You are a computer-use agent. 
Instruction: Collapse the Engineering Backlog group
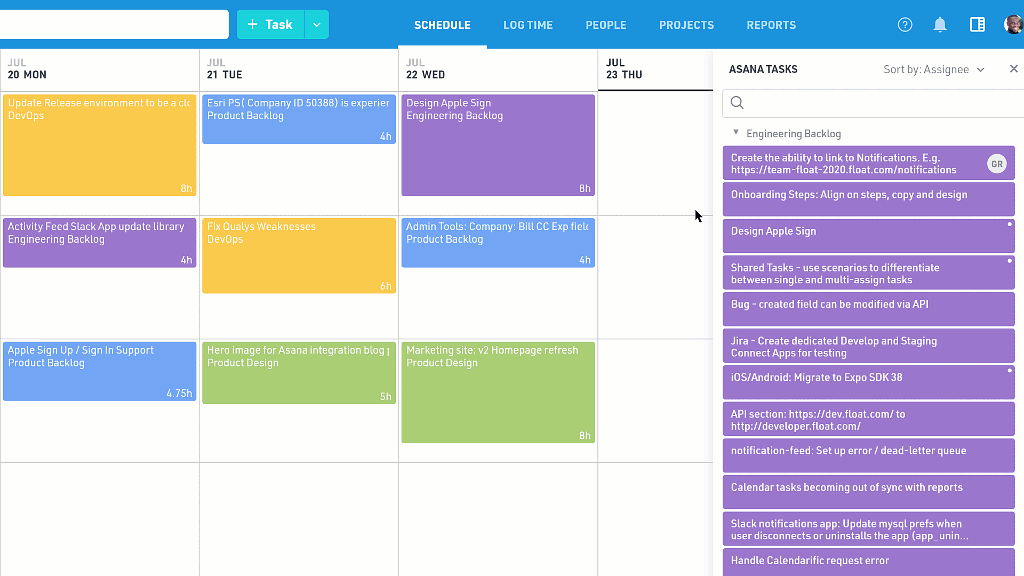[736, 133]
